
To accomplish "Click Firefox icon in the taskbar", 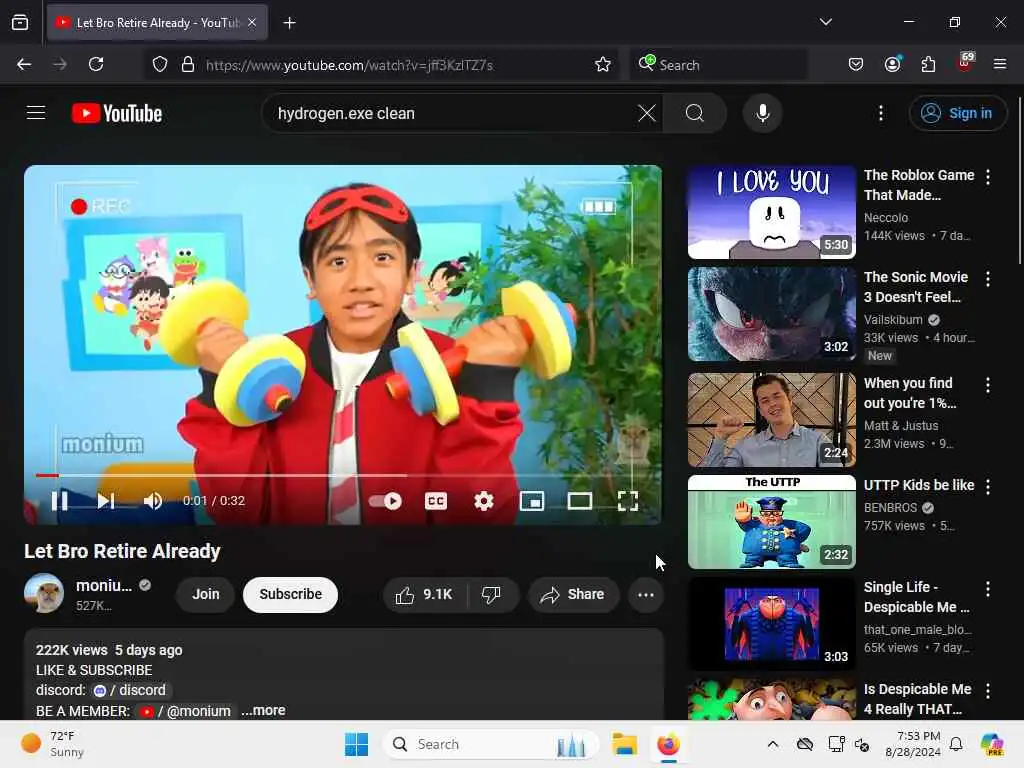I will click(668, 744).
